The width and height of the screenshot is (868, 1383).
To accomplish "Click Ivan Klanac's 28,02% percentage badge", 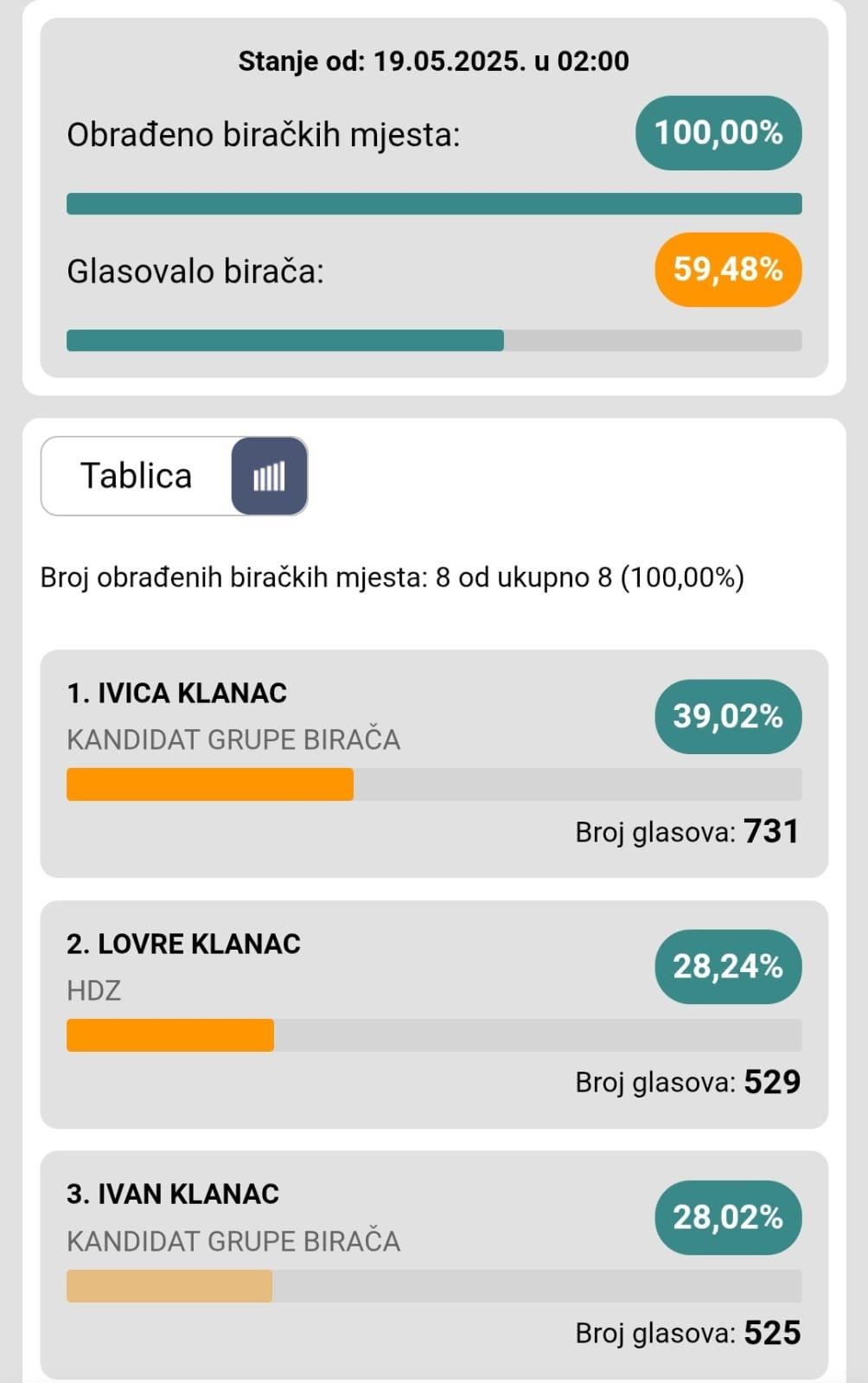I will click(x=728, y=1218).
